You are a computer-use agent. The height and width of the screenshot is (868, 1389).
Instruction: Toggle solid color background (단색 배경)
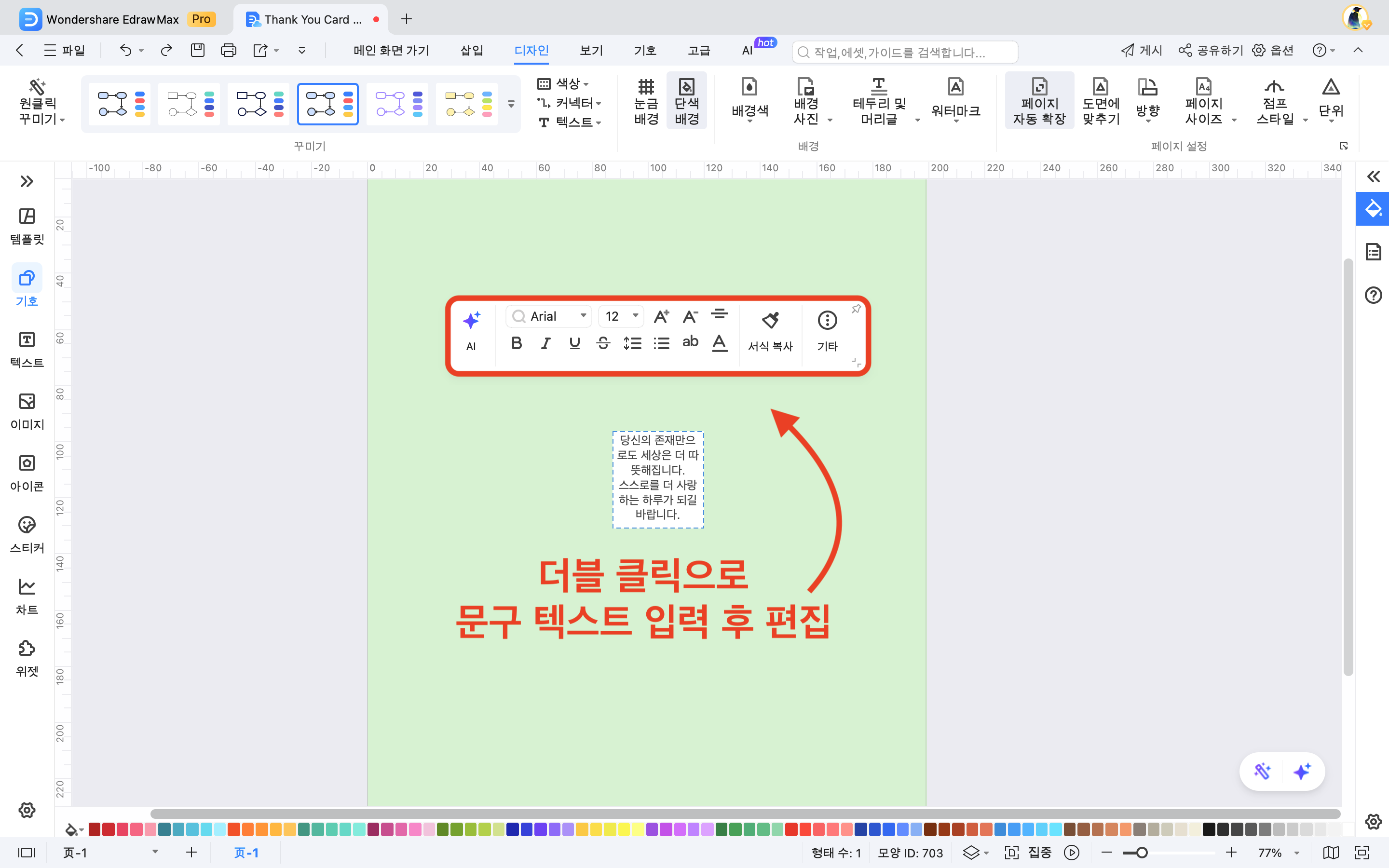[686, 101]
